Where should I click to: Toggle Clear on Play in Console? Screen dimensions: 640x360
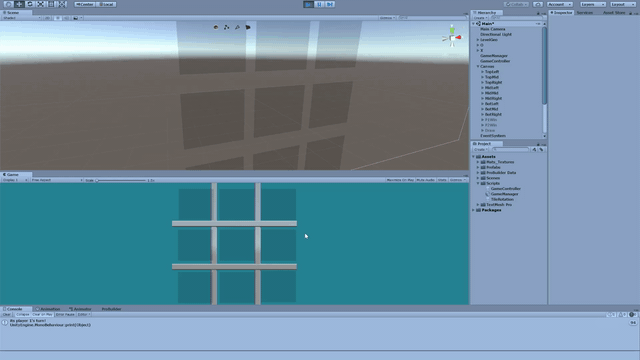pyautogui.click(x=42, y=315)
